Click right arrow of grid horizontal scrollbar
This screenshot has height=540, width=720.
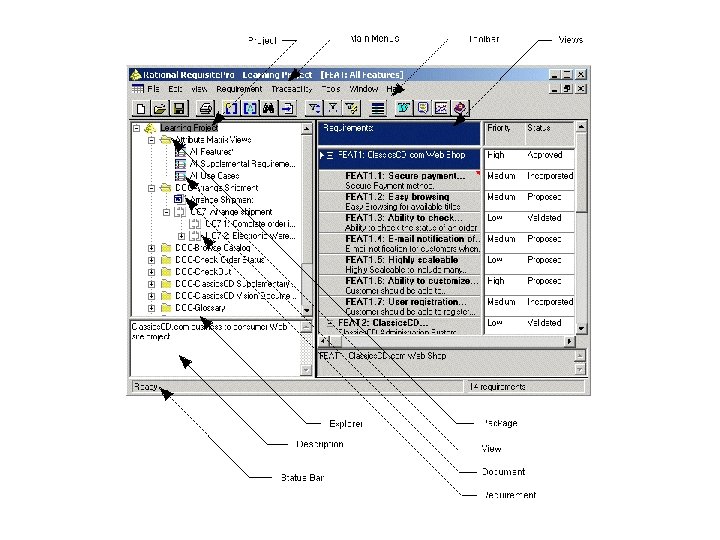pos(569,341)
